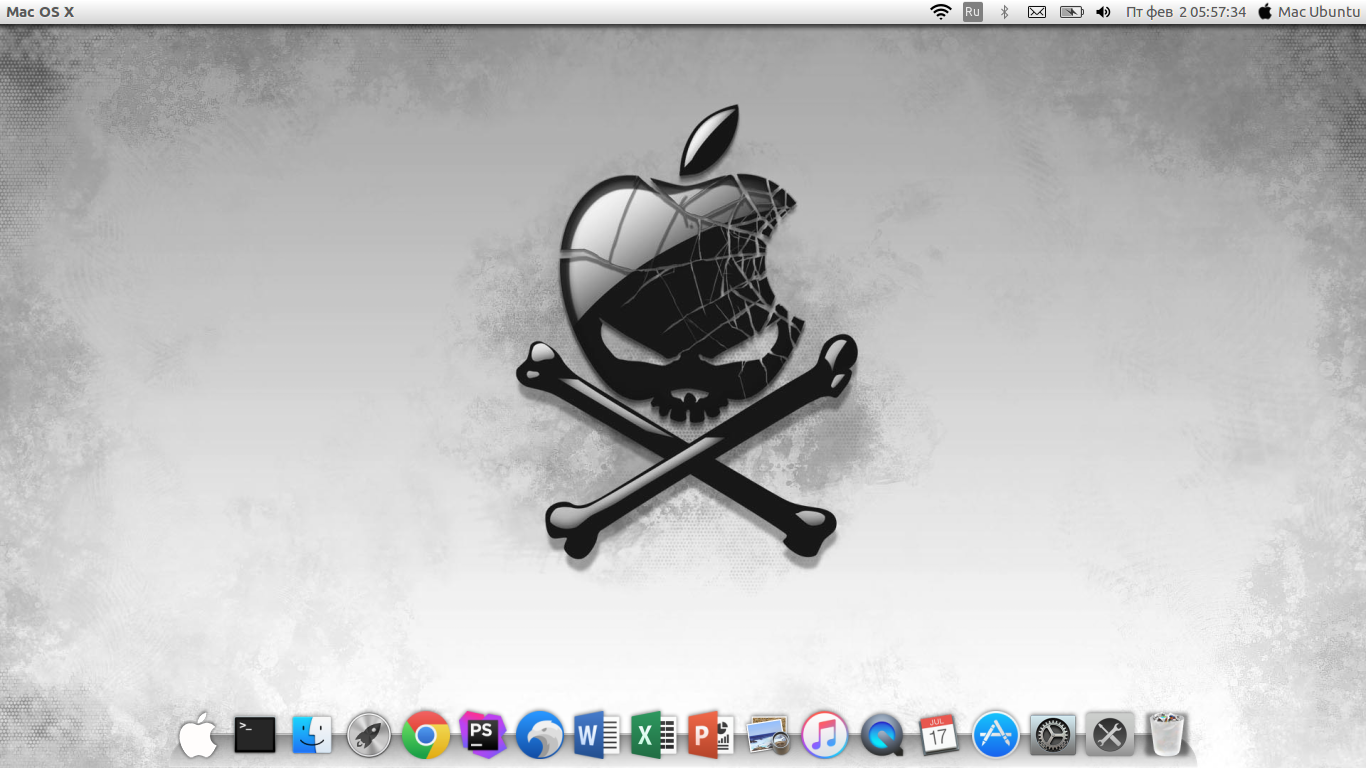This screenshot has height=768, width=1366.
Task: Open Finder from the dock
Action: [312, 735]
